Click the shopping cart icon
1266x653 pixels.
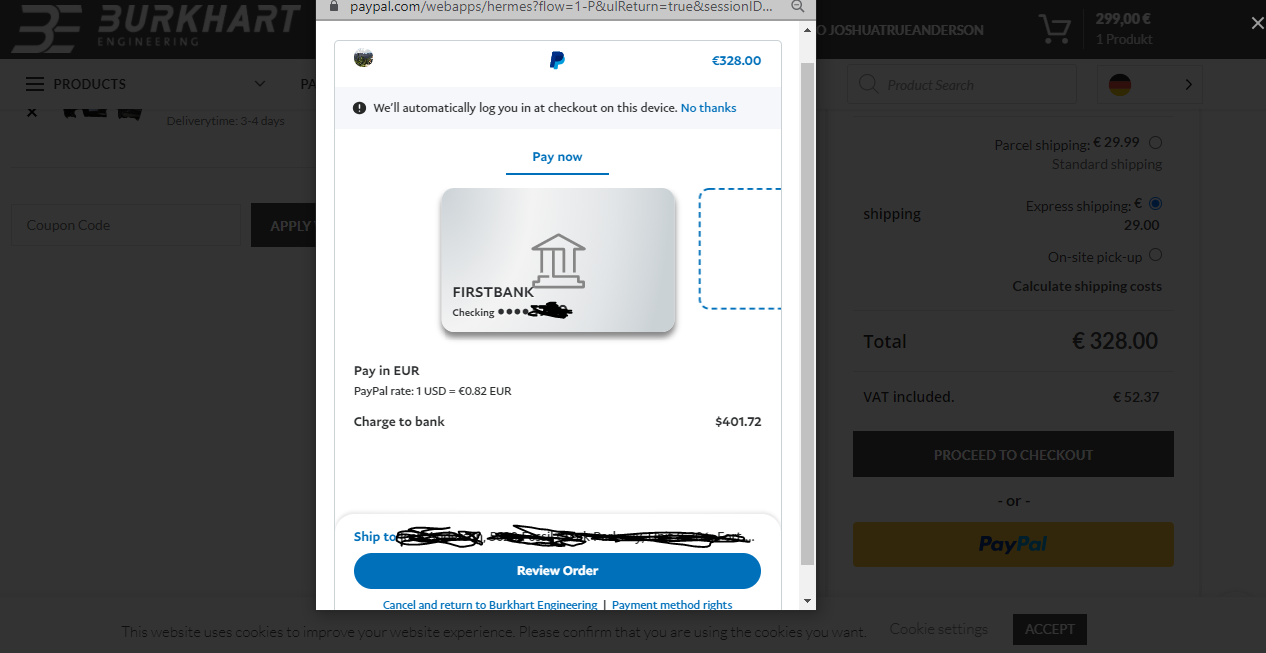click(x=1054, y=29)
